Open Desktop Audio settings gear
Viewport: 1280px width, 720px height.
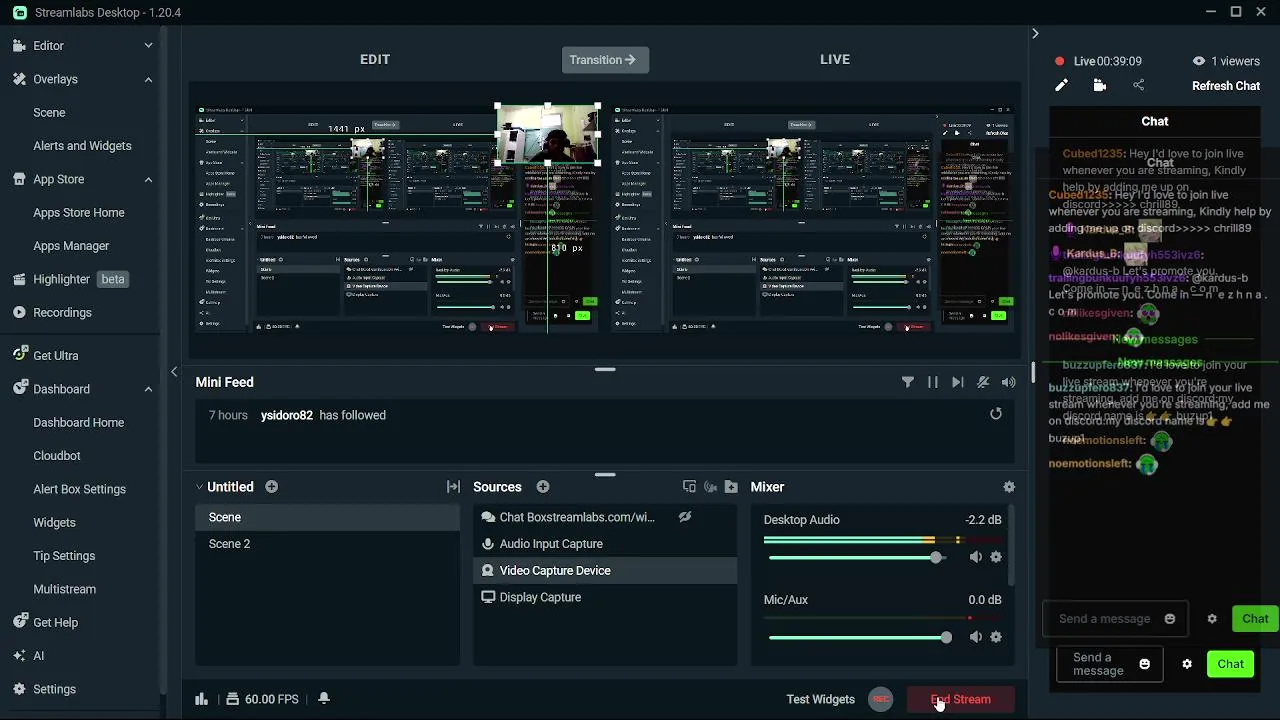click(996, 557)
